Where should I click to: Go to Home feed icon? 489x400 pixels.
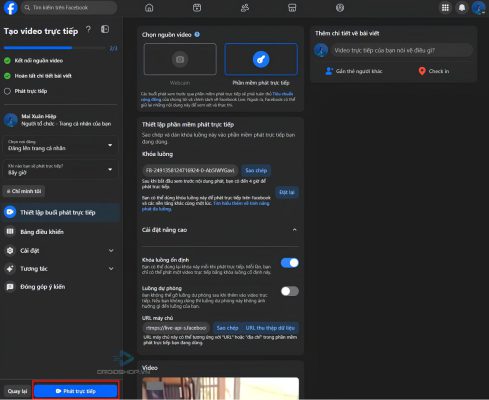[149, 8]
